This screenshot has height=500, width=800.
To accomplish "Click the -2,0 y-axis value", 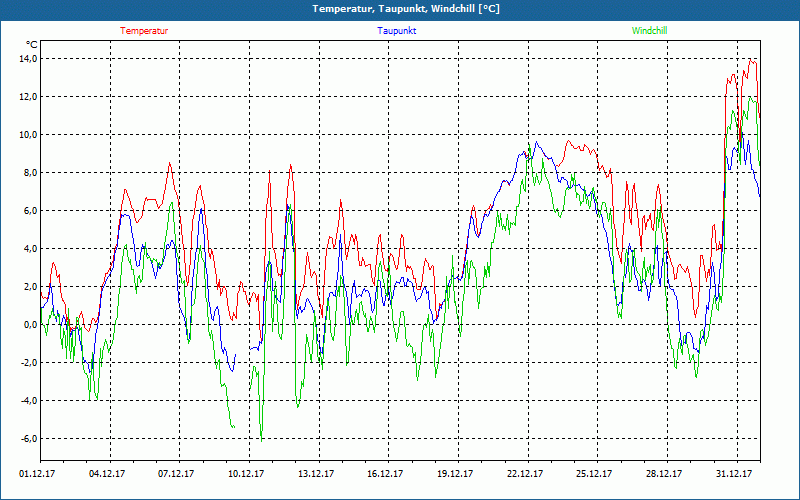I will [29, 363].
